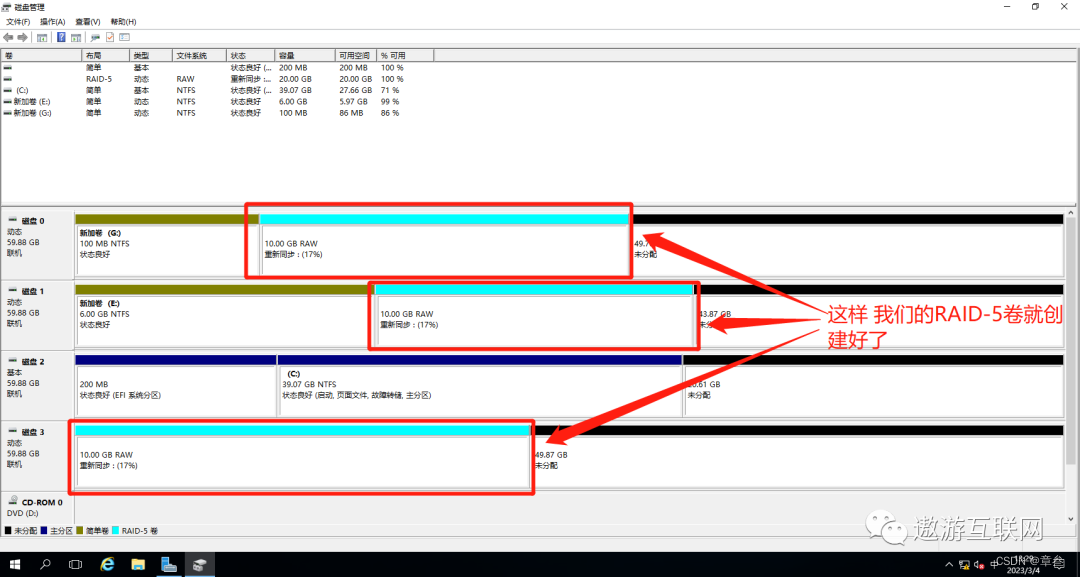Click the Forward arrow toolbar icon
Viewport: 1080px width, 577px height.
point(23,38)
